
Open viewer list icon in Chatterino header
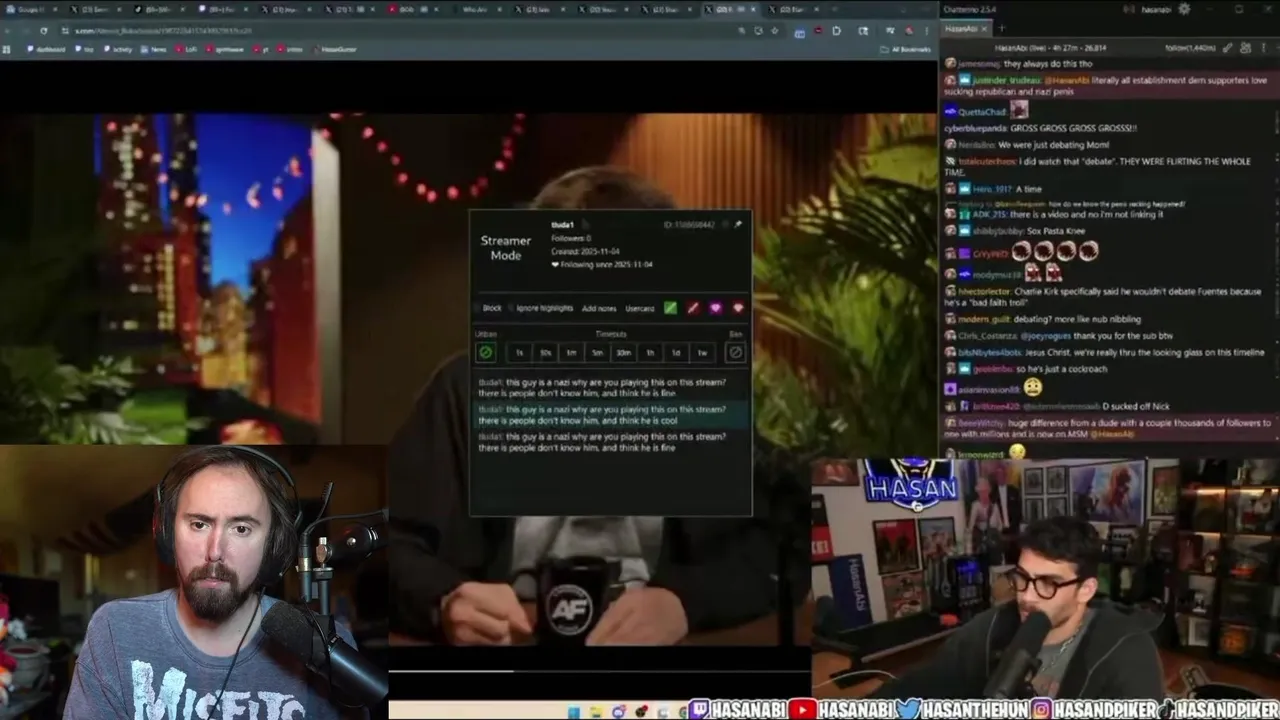click(x=1245, y=47)
